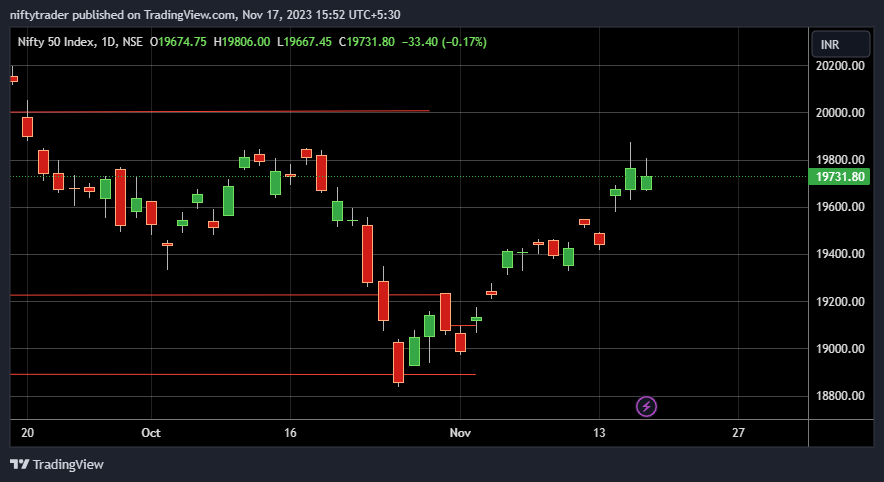The width and height of the screenshot is (884, 482).
Task: Click the 19600.00 price axis label
Action: [x=840, y=207]
